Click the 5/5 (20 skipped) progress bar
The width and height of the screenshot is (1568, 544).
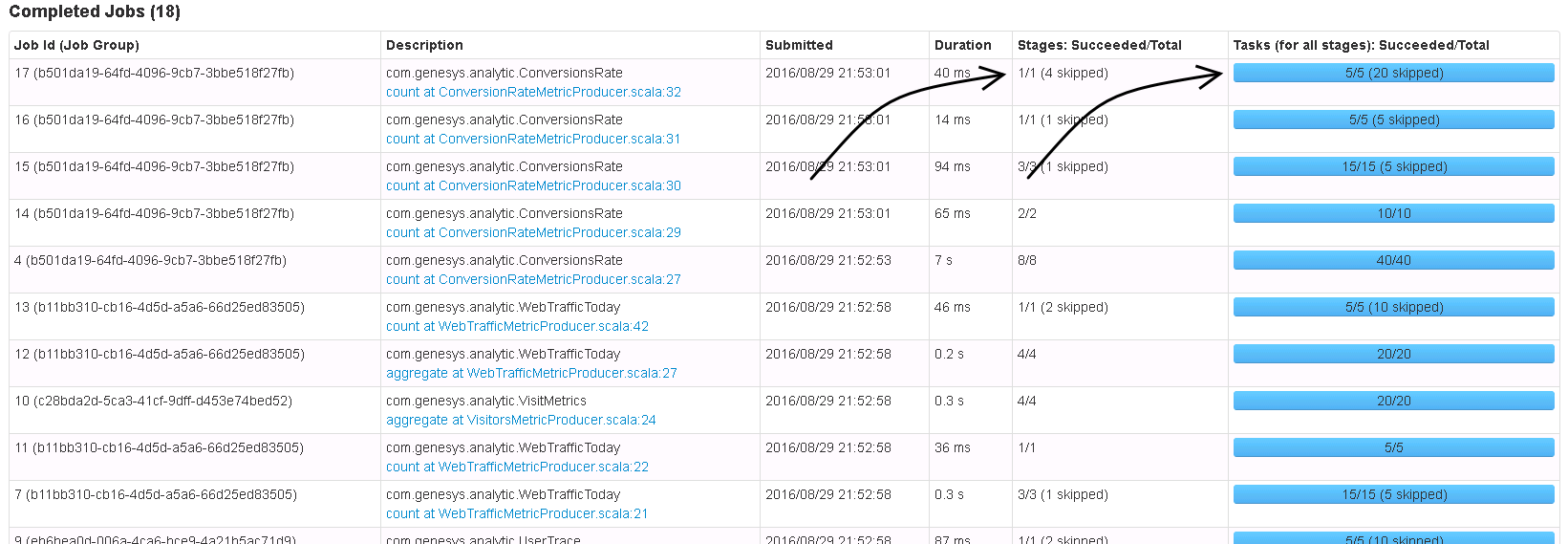click(1393, 73)
